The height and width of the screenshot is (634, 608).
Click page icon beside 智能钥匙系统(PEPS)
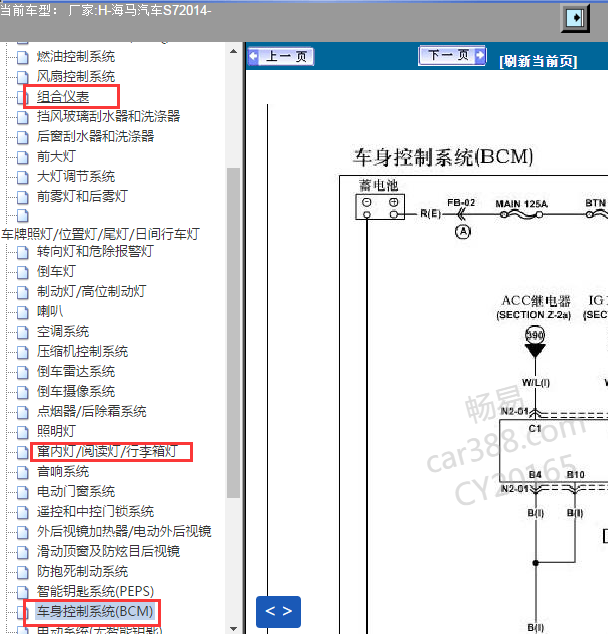23,592
